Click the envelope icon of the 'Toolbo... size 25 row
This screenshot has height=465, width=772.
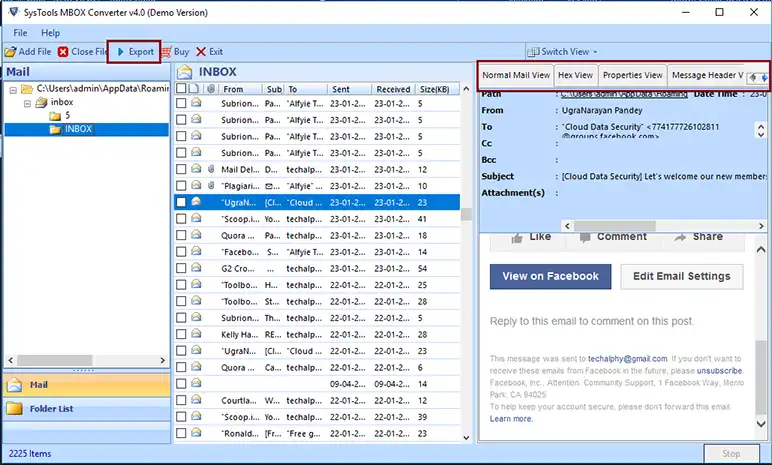[x=196, y=284]
